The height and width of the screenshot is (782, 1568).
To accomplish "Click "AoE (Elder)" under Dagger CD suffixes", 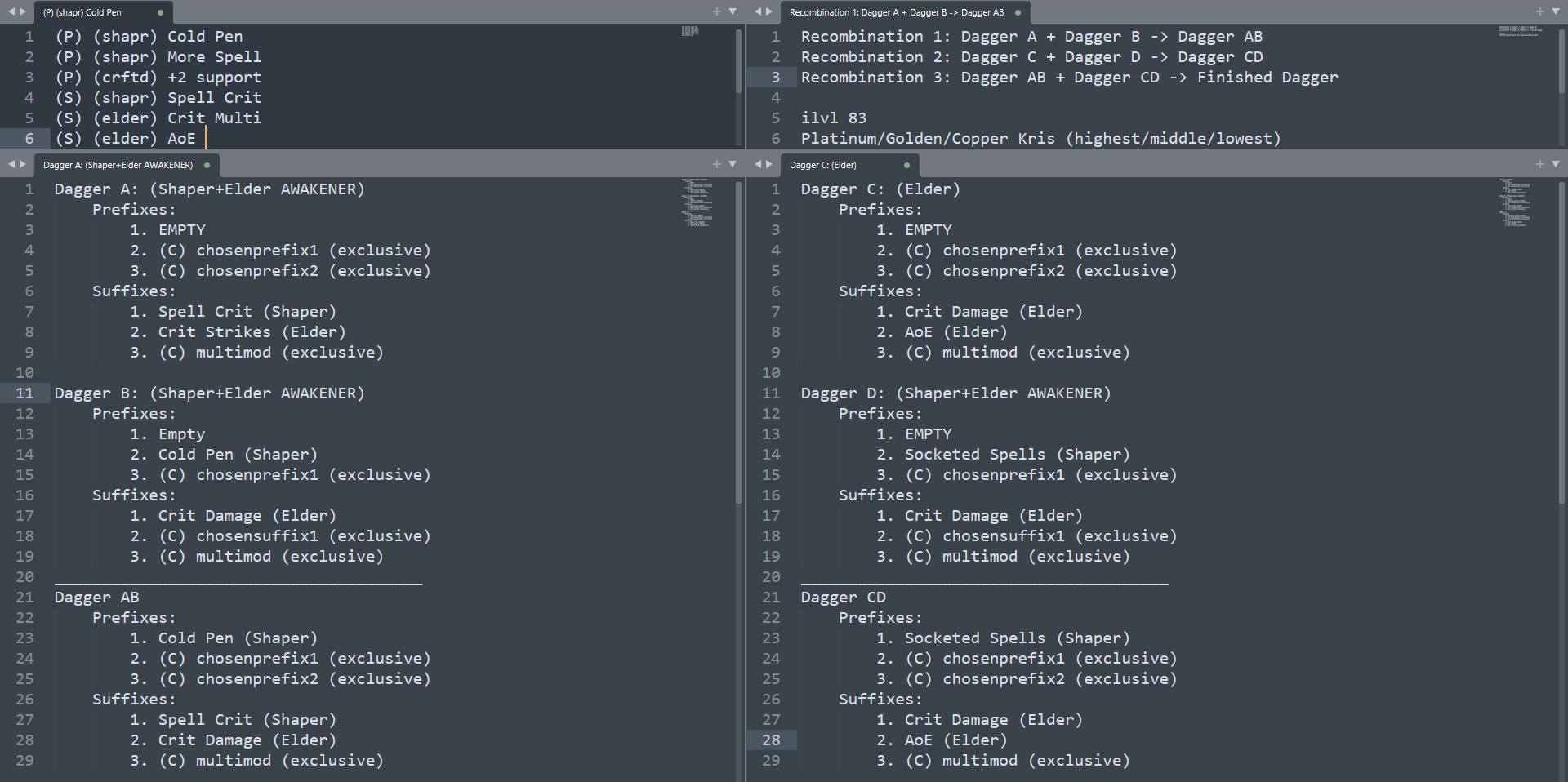I will coord(955,740).
